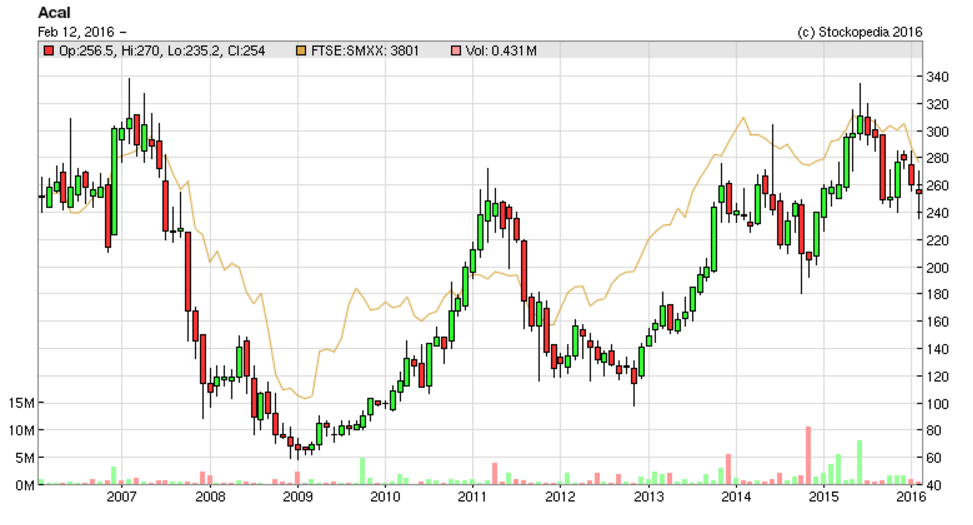The width and height of the screenshot is (973, 525).
Task: Click the 300 price axis label
Action: coord(938,132)
